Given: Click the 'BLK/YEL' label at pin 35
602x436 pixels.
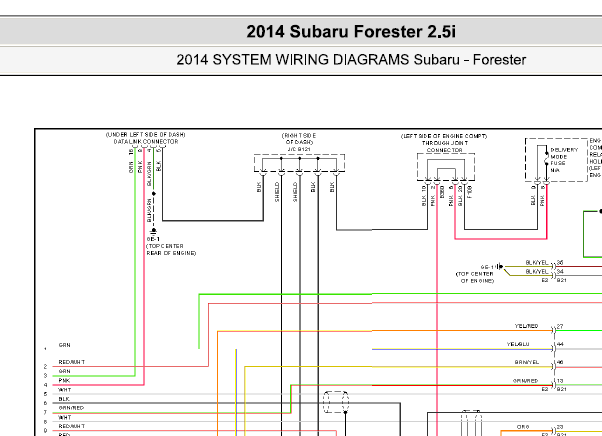Looking at the screenshot, I should 537,263.
